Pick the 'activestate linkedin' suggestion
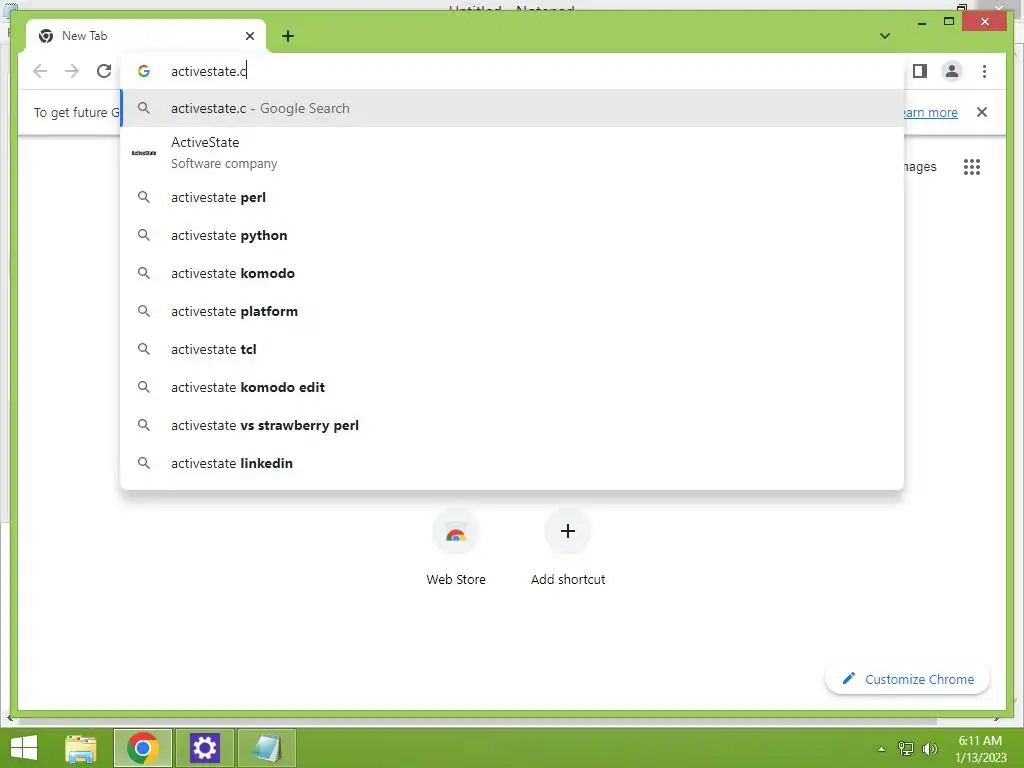The height and width of the screenshot is (768, 1024). pos(513,462)
